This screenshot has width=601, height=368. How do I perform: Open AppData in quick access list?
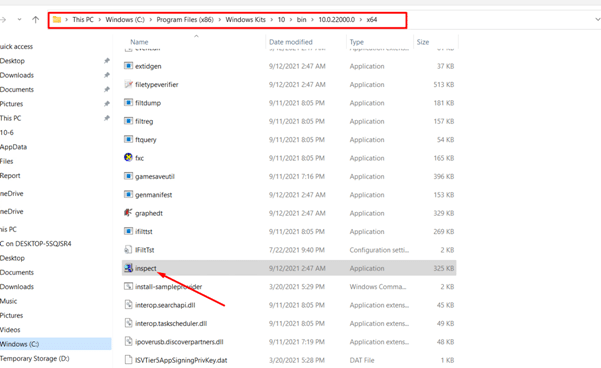click(13, 147)
